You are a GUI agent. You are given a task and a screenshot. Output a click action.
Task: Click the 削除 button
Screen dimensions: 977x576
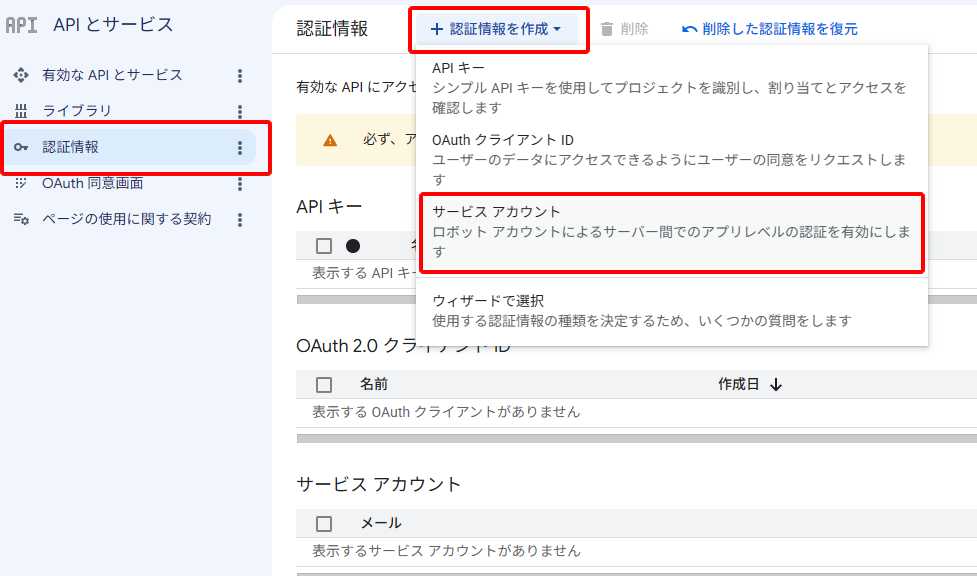pyautogui.click(x=624, y=29)
